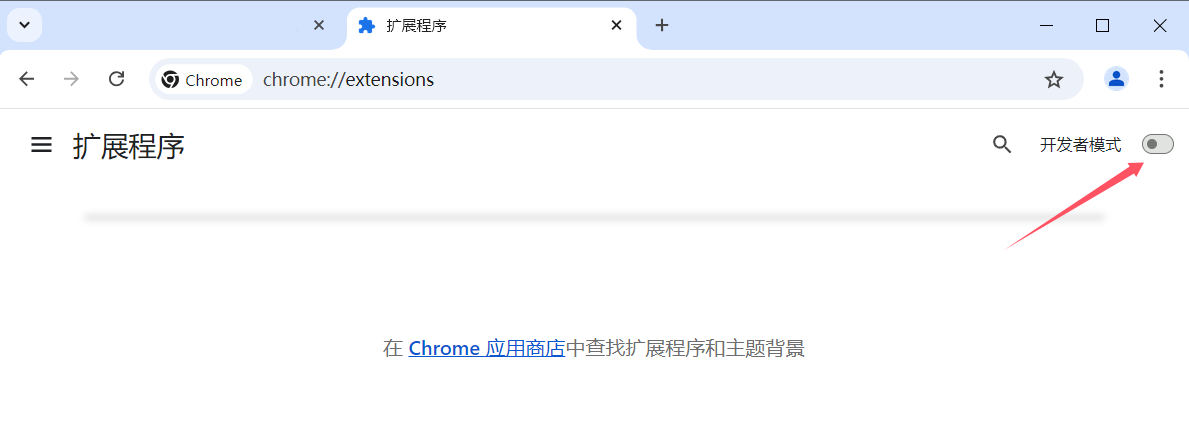1189x422 pixels.
Task: Enable the 开发者模式 toggle
Action: (x=1157, y=145)
